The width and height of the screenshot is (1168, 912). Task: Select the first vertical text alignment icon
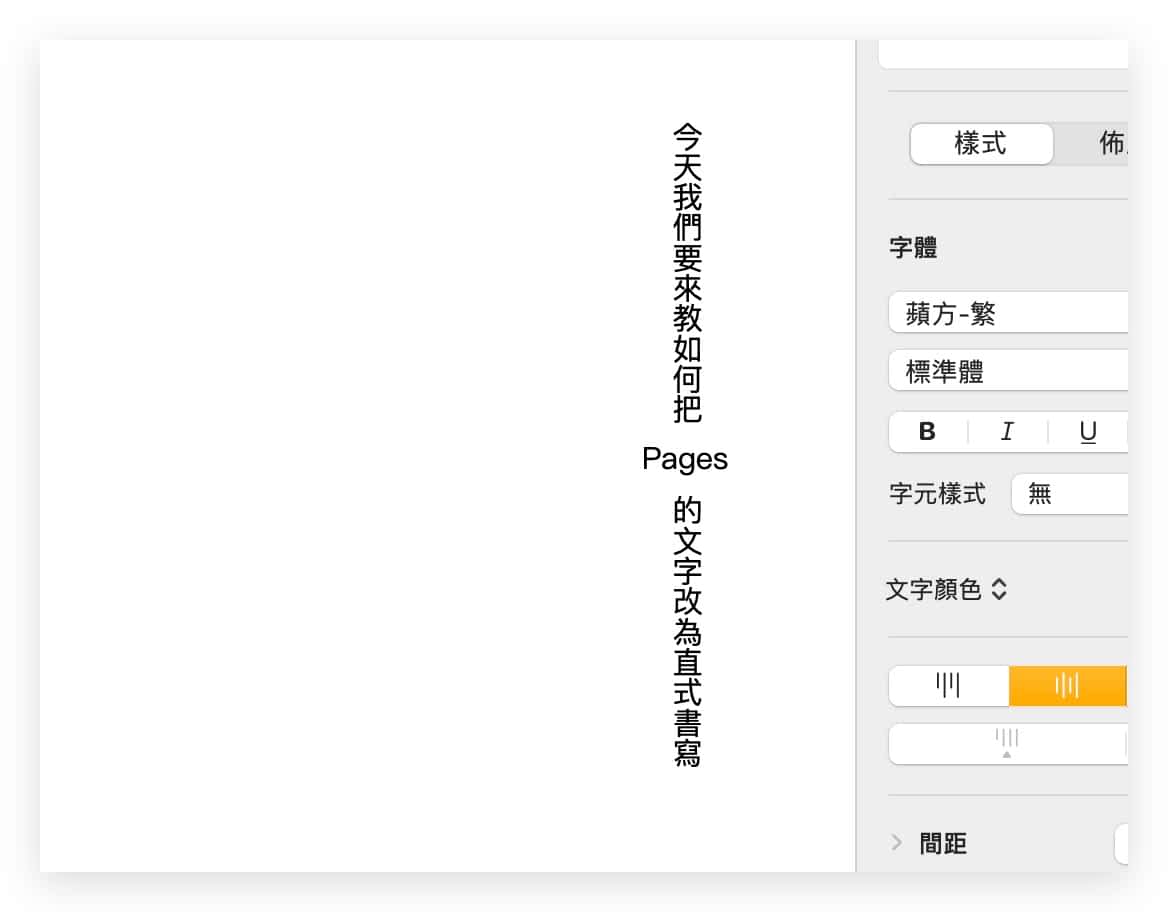point(948,686)
